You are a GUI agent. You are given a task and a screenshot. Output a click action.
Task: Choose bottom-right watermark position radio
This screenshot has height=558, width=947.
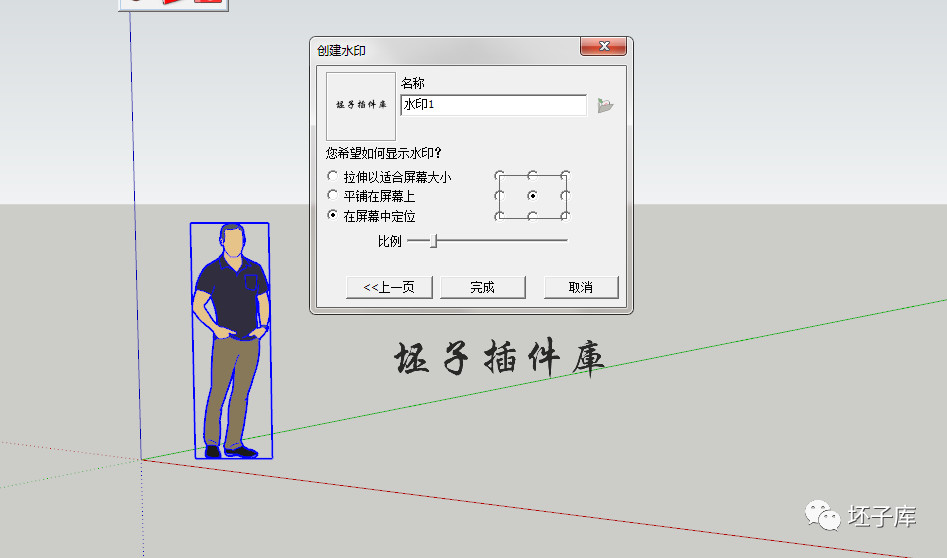click(565, 216)
